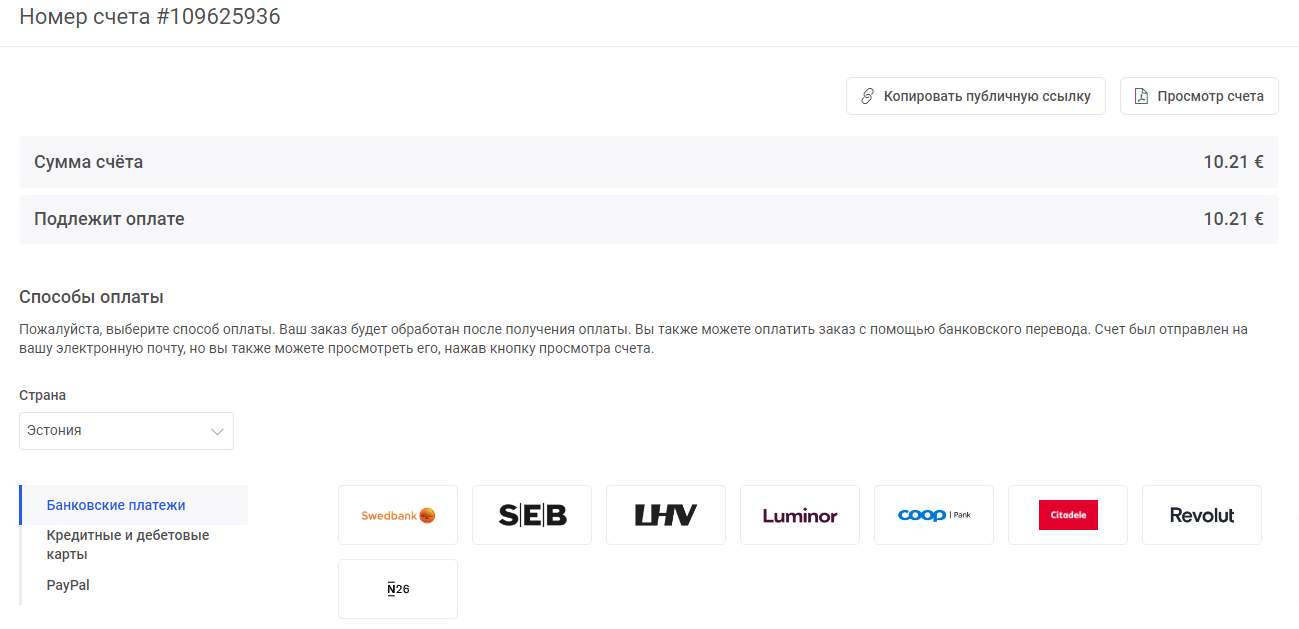Screen dimensions: 1299x629
Task: Pick the LHV bank logo
Action: tap(666, 515)
